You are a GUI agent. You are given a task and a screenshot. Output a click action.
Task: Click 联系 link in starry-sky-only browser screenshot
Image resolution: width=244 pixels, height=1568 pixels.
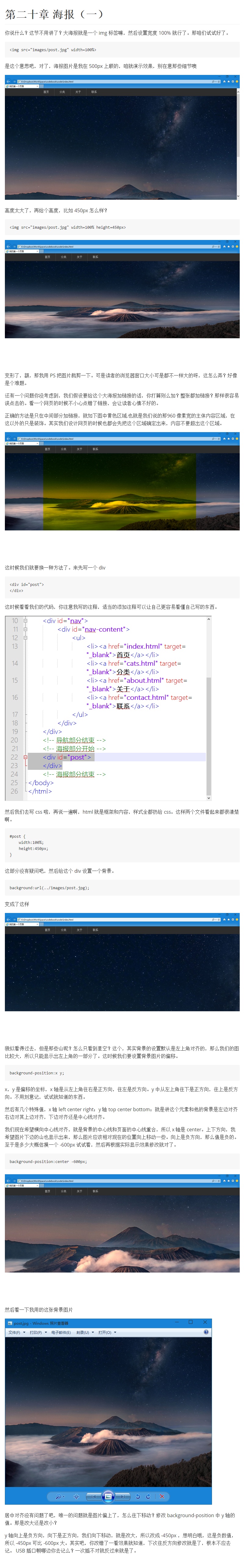click(95, 930)
